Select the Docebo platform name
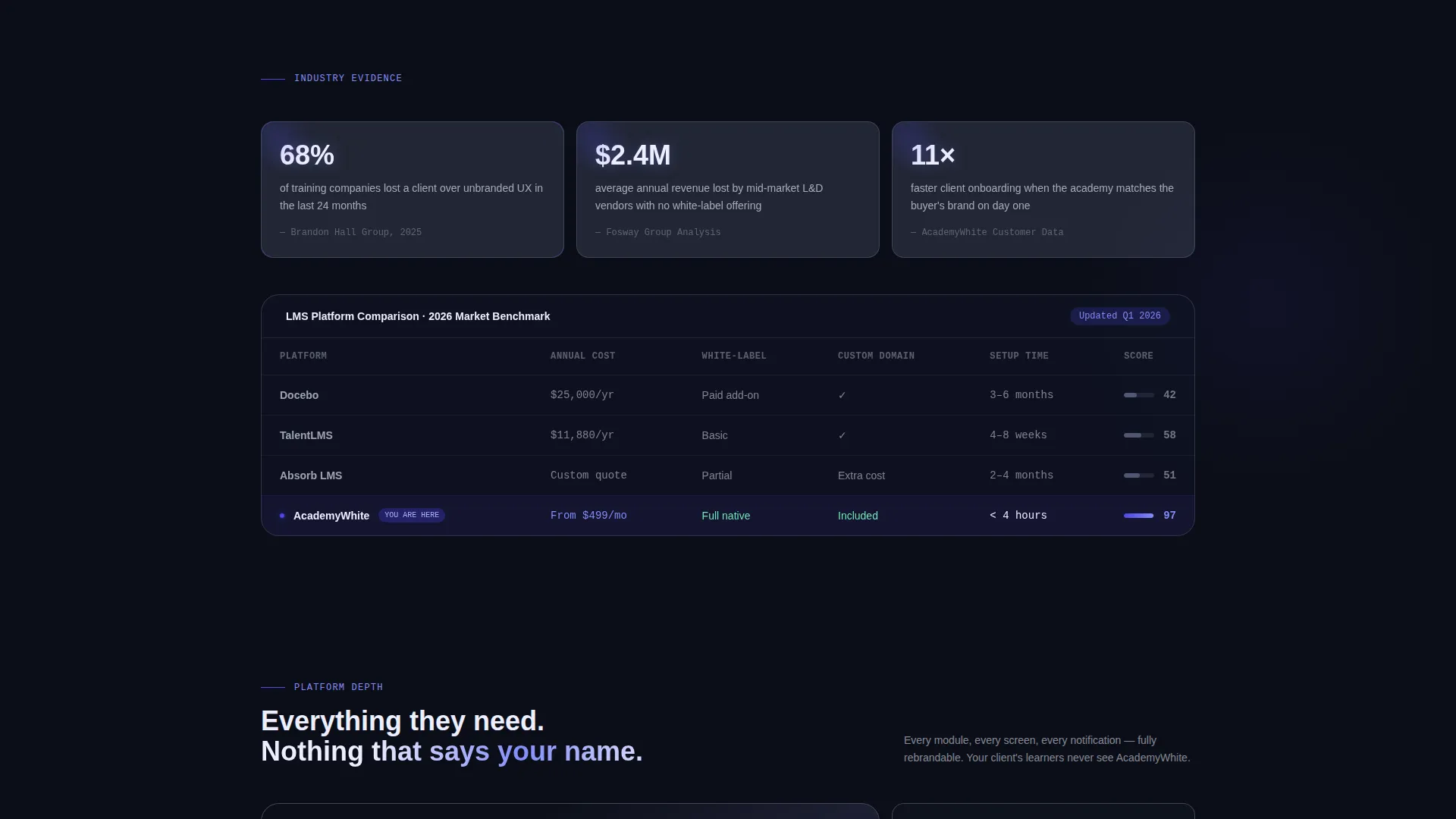The width and height of the screenshot is (1456, 819). pos(299,395)
